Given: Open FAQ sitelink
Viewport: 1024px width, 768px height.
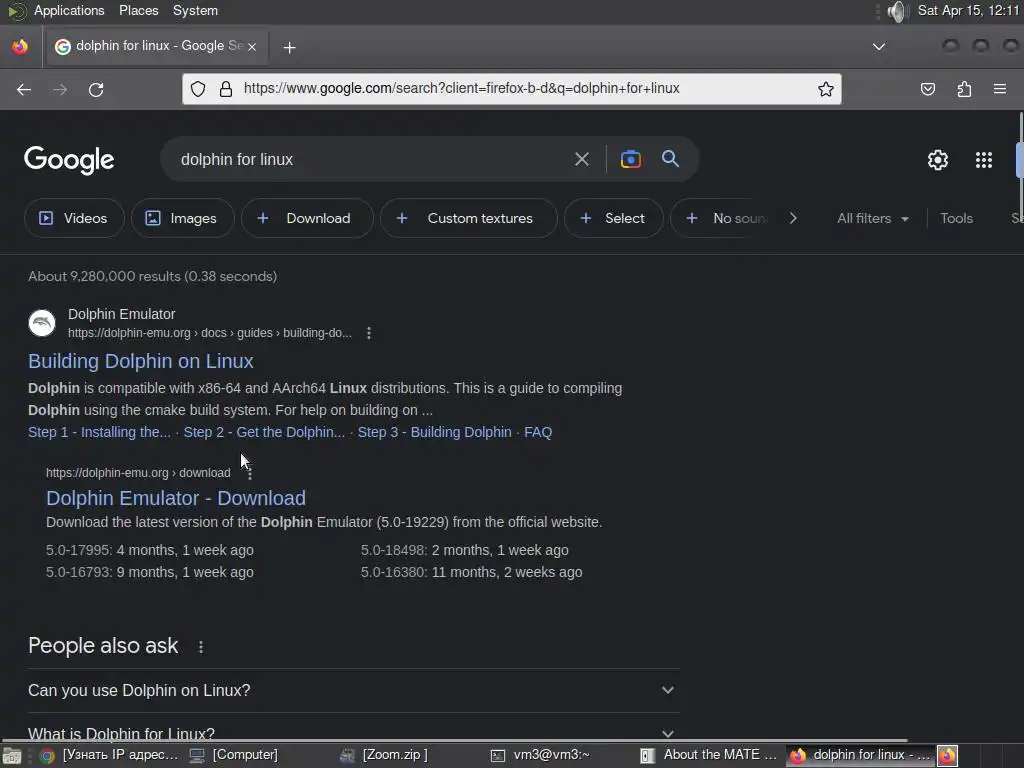Looking at the screenshot, I should (538, 432).
